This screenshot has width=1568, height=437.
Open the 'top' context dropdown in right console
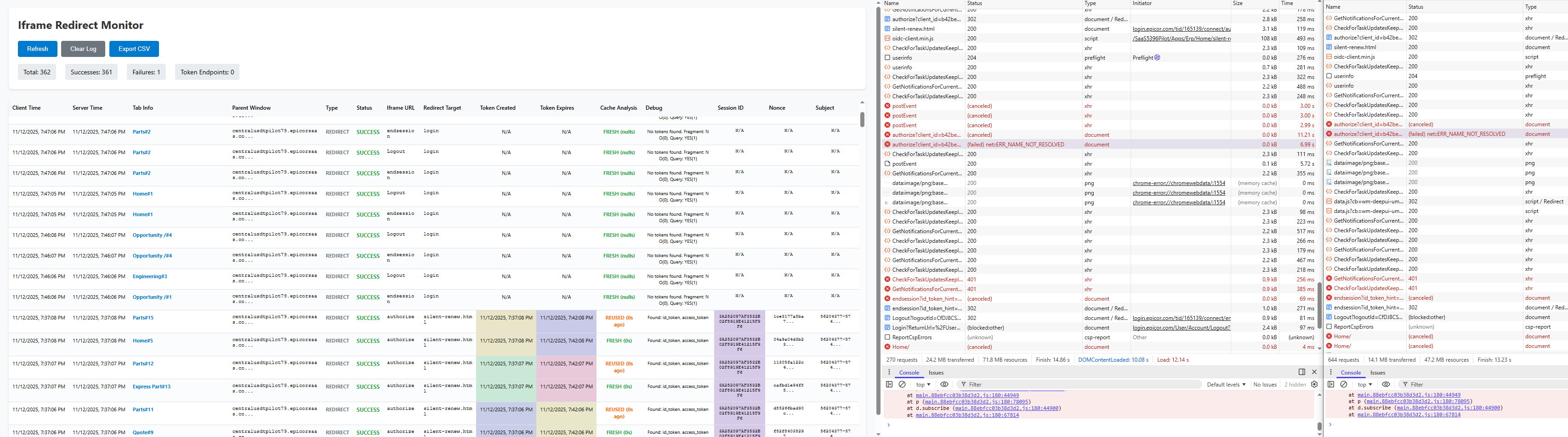(x=1365, y=384)
